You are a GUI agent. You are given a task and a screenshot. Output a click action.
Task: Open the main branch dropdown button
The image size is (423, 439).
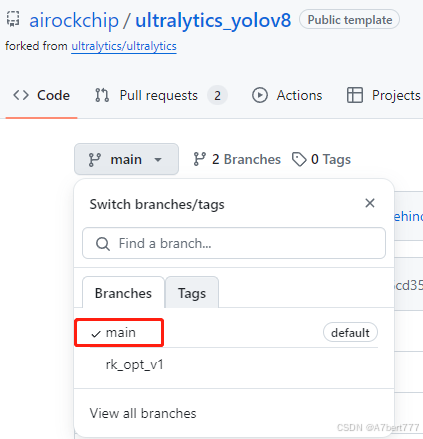[x=126, y=159]
